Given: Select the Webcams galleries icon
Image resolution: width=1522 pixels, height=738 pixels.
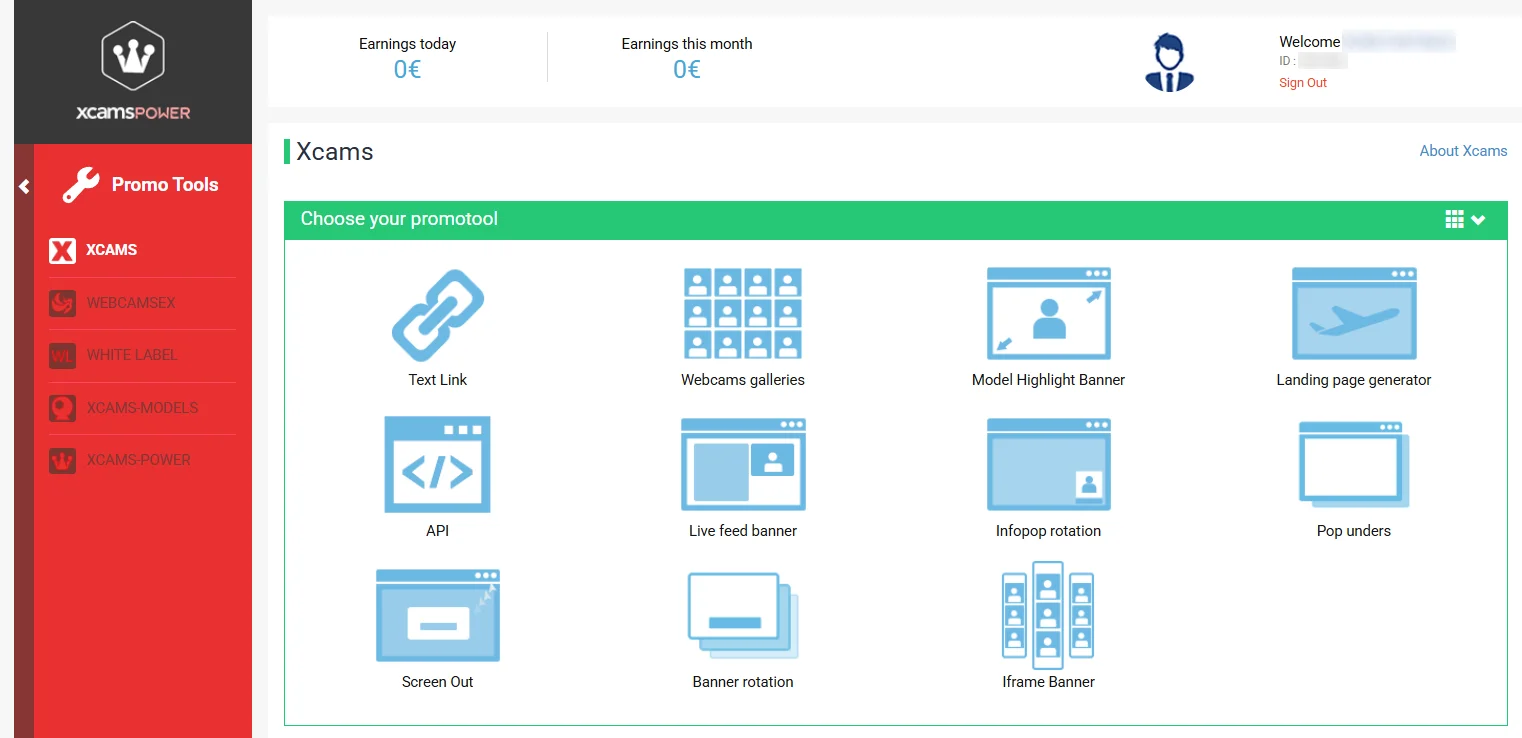Looking at the screenshot, I should coord(742,314).
